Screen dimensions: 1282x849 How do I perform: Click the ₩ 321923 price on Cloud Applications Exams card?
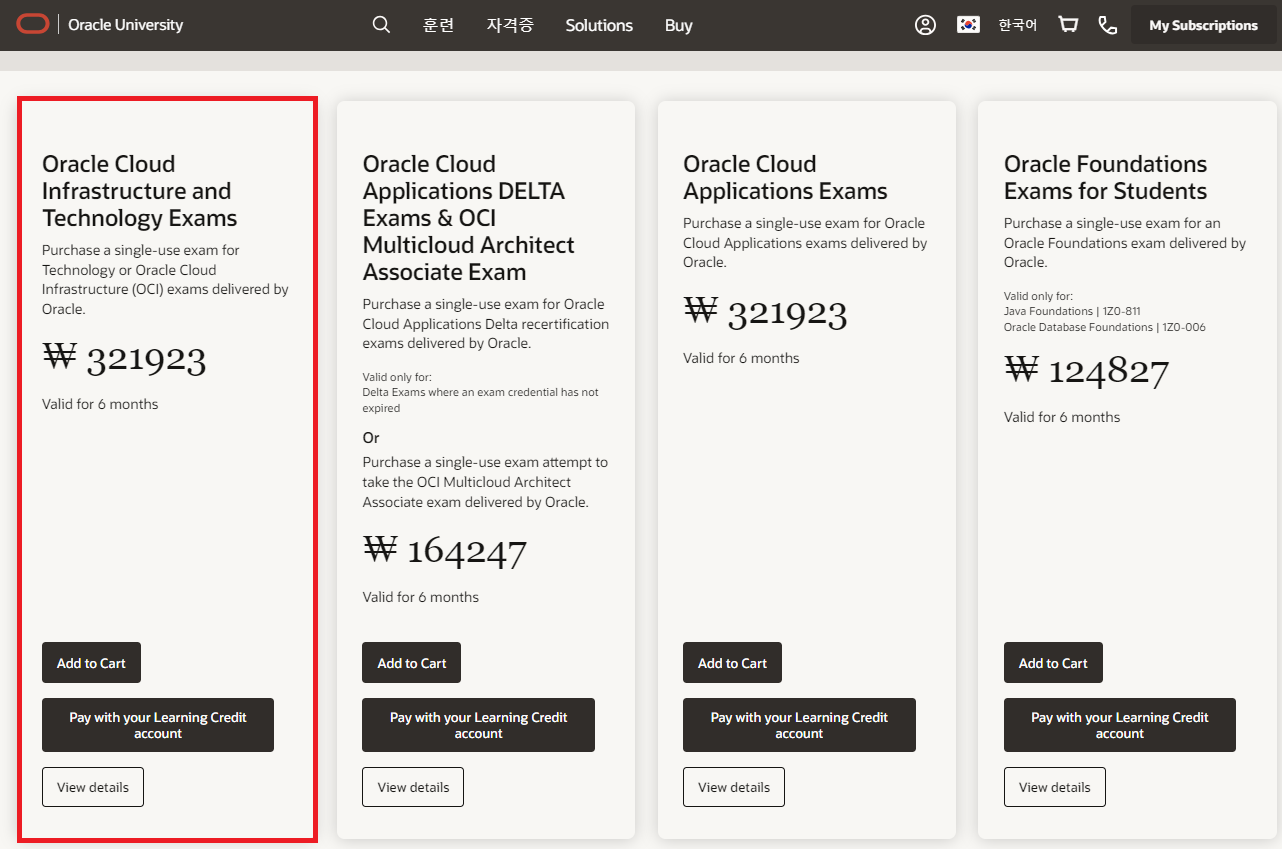[x=765, y=312]
